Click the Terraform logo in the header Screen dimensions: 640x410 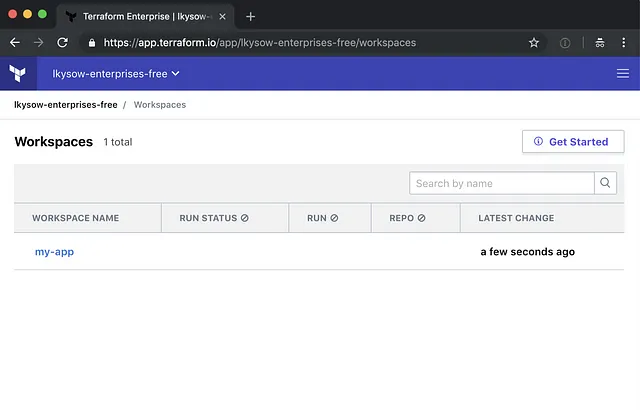[x=18, y=73]
